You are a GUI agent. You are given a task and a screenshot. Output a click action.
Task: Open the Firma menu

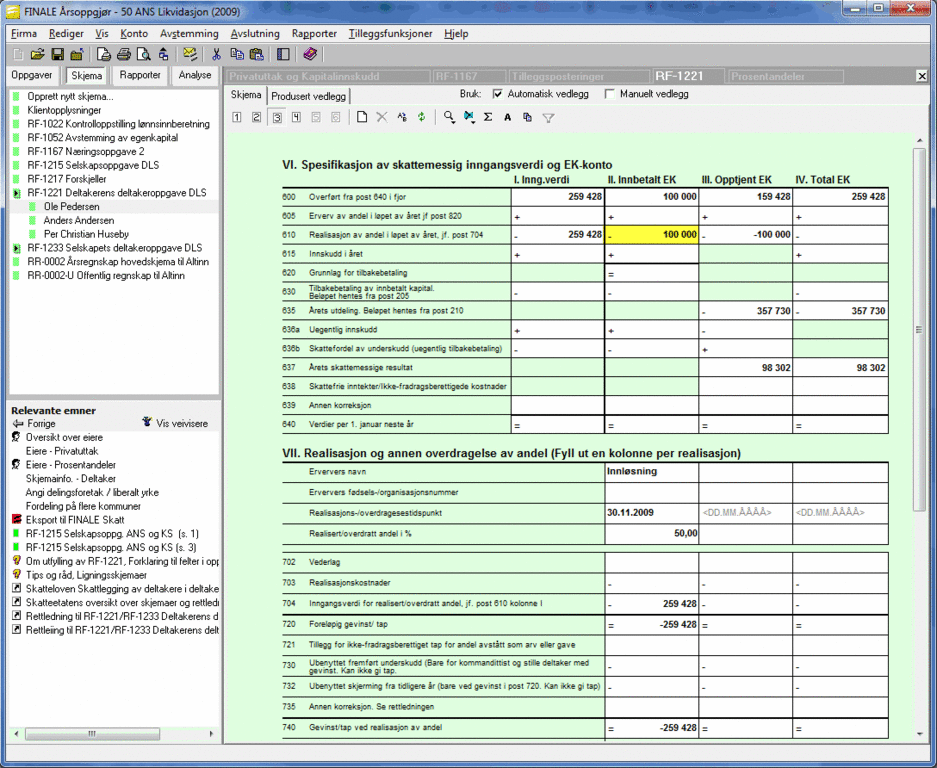point(24,33)
